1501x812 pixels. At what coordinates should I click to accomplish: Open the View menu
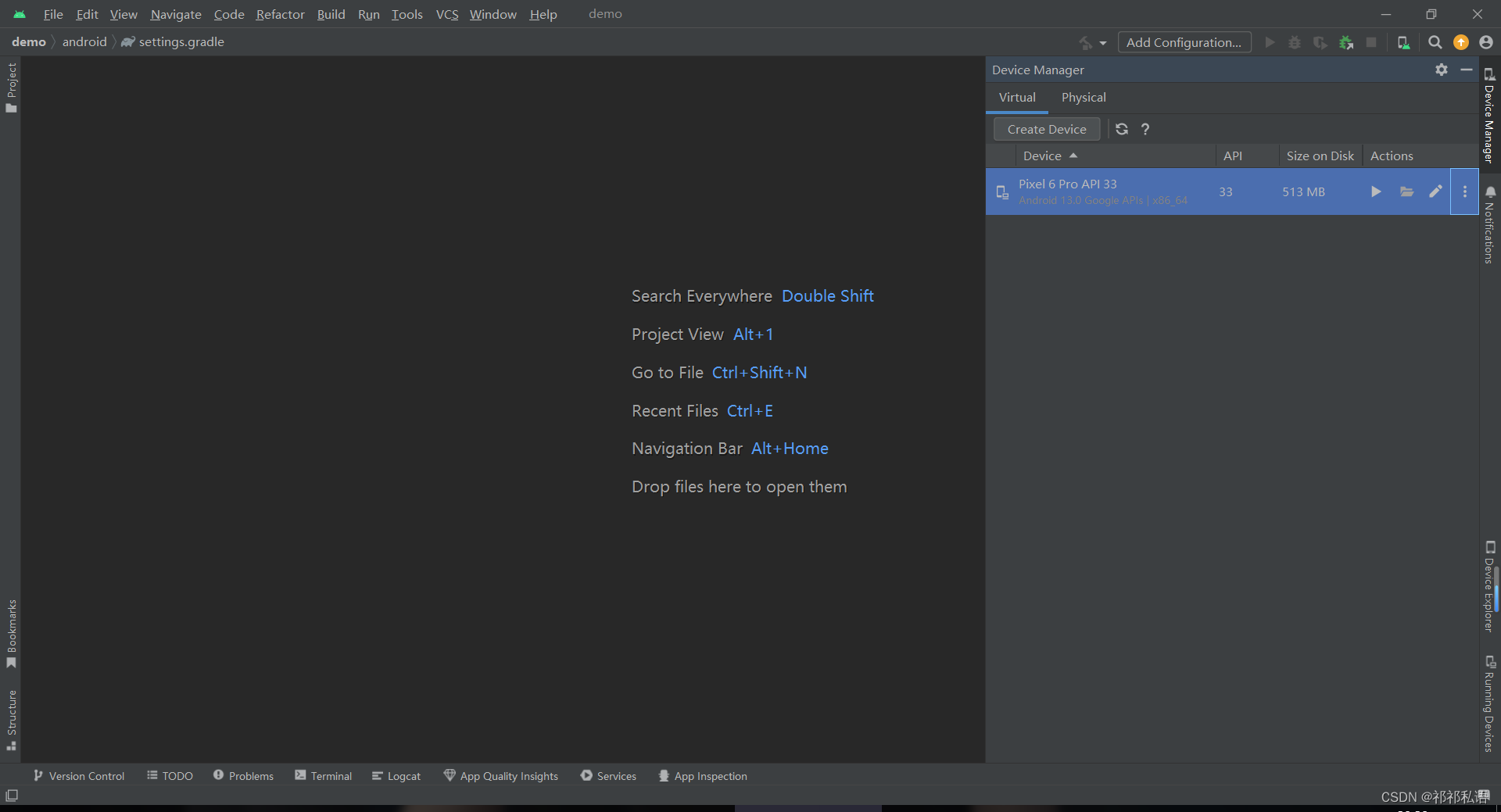tap(124, 14)
